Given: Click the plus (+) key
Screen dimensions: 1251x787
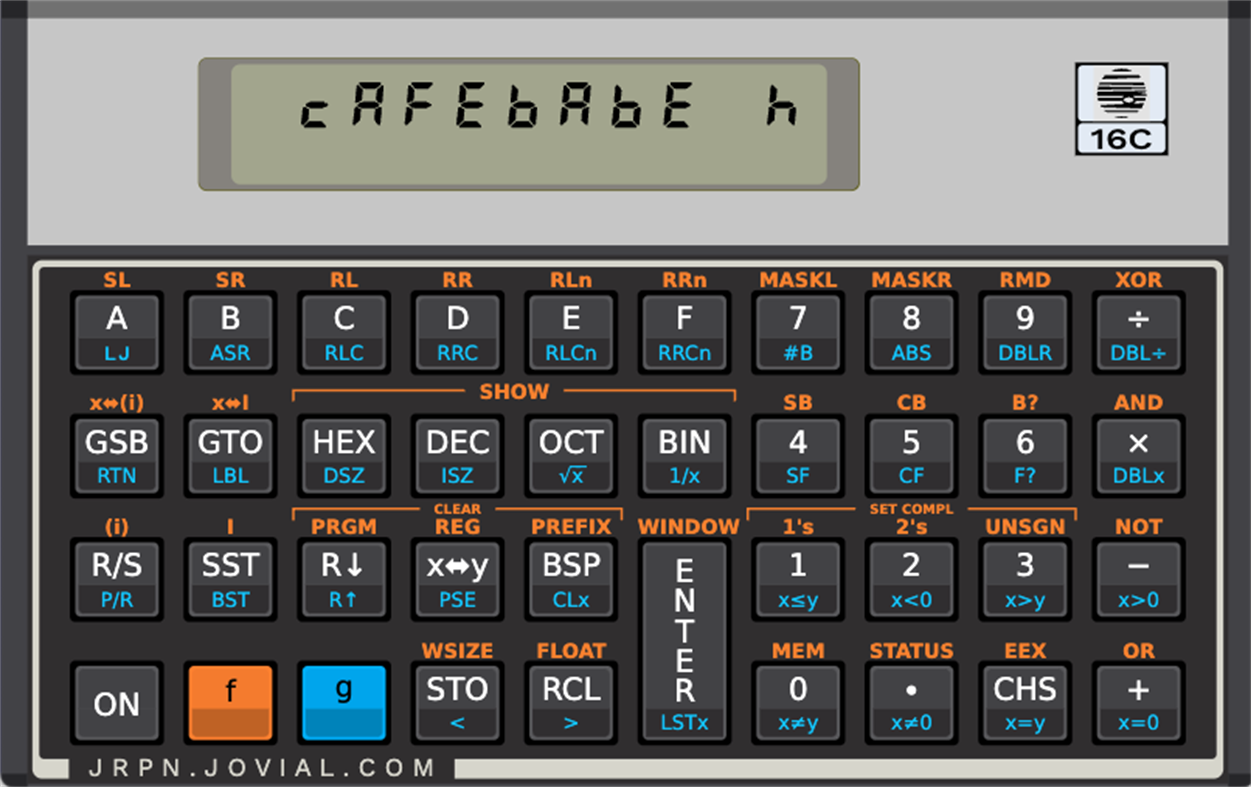Looking at the screenshot, I should coord(1138,702).
